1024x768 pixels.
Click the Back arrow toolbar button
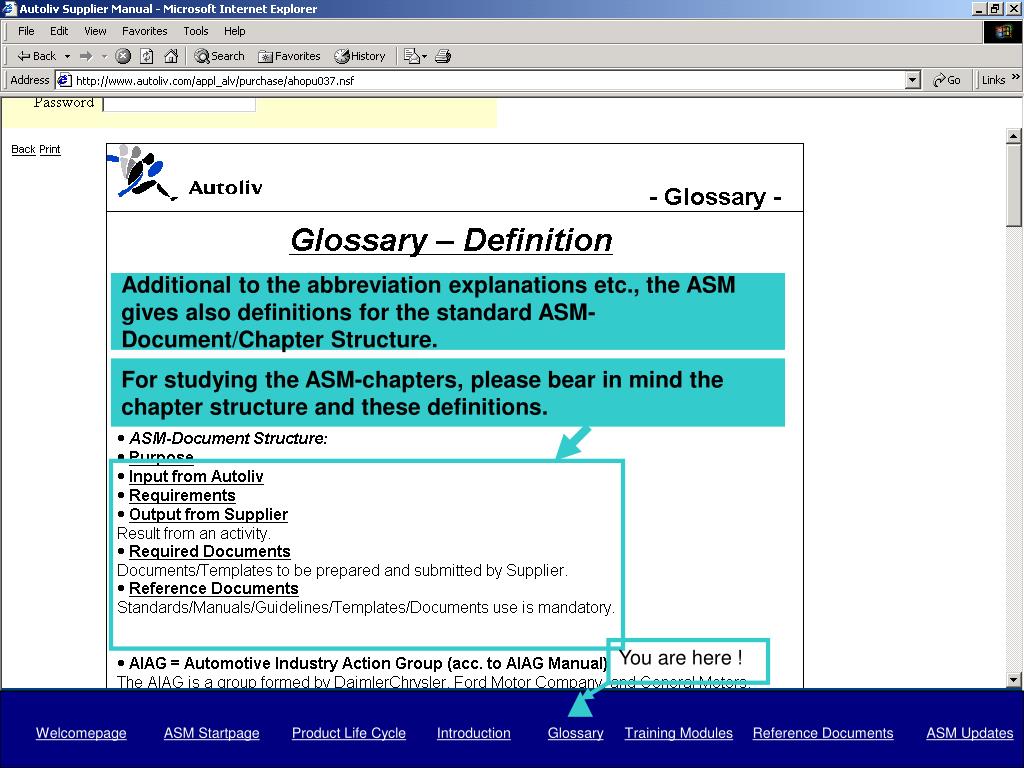point(37,56)
